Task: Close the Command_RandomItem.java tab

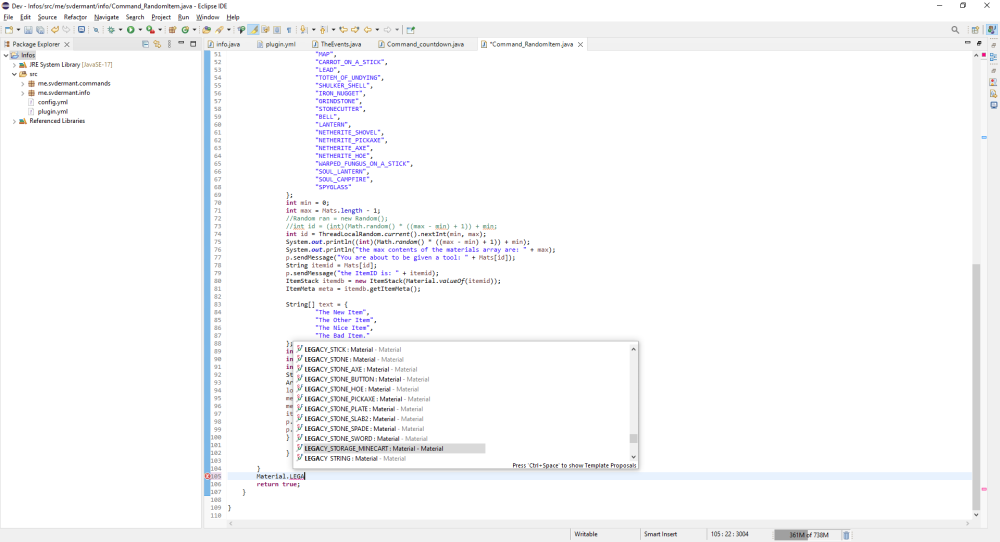Action: click(x=580, y=44)
